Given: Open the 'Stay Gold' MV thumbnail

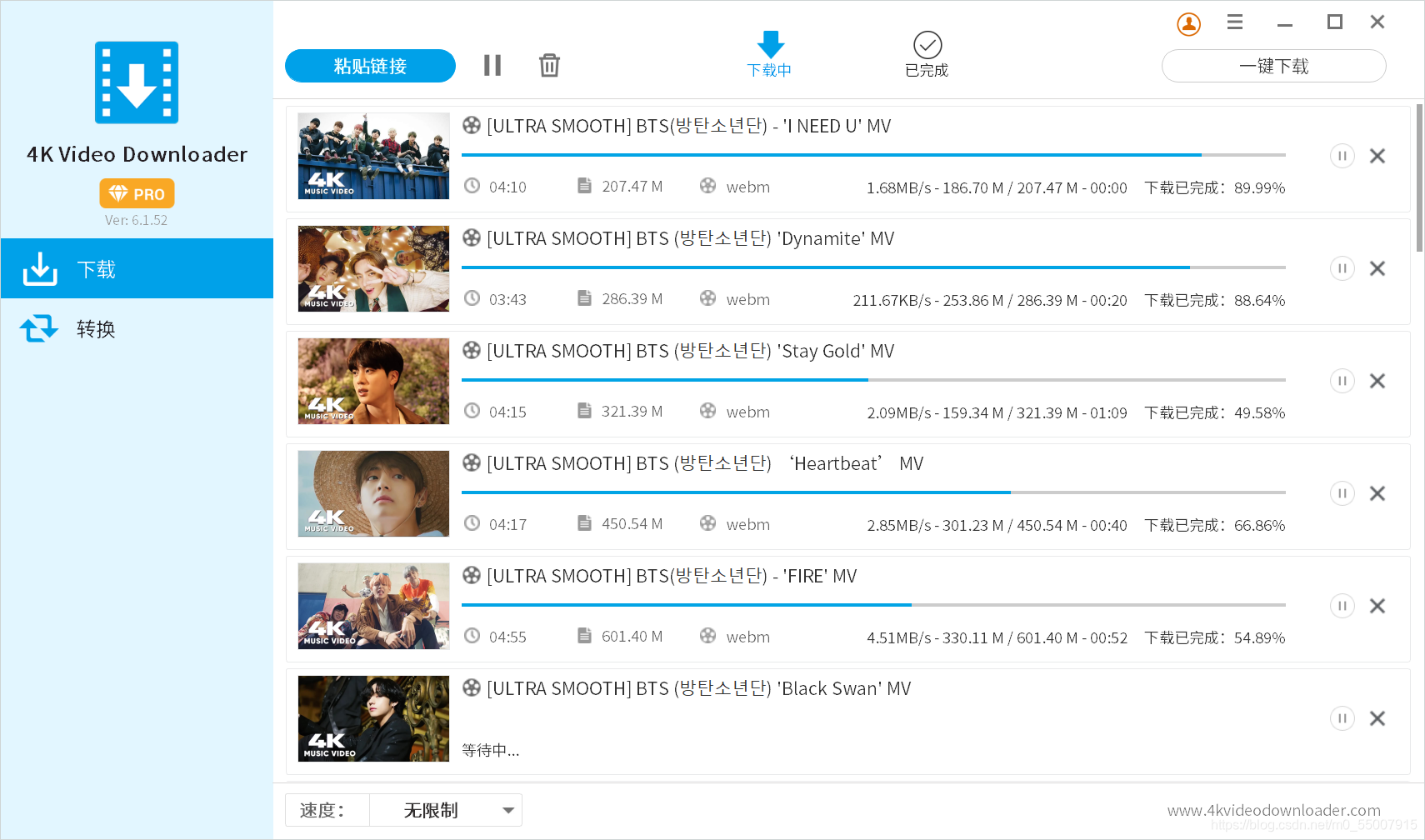Looking at the screenshot, I should pyautogui.click(x=373, y=381).
